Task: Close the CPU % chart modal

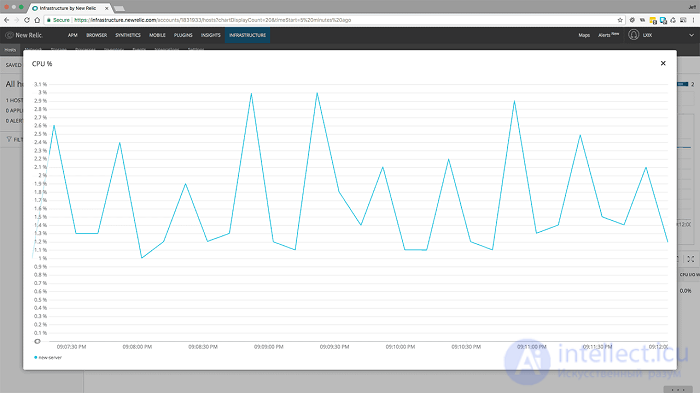Action: point(663,63)
